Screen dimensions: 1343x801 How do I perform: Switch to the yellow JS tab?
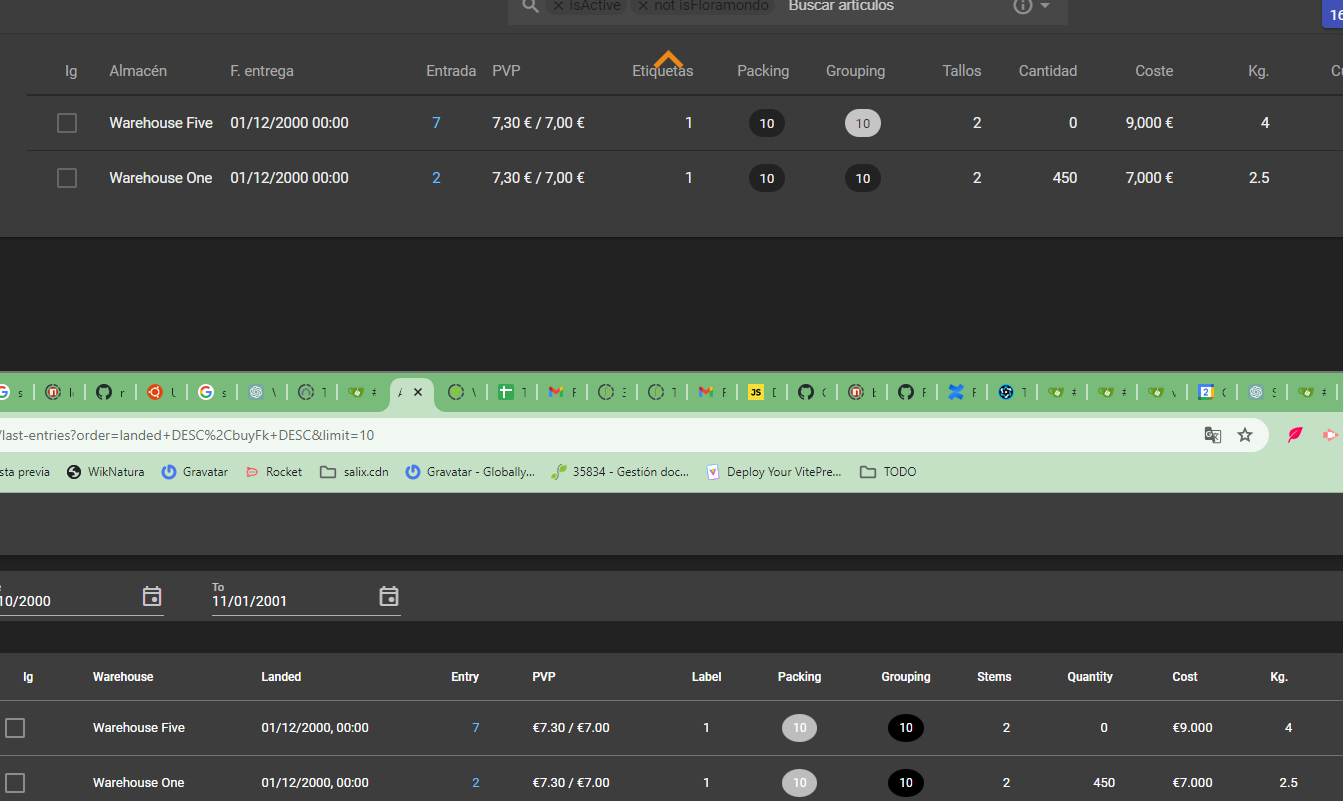point(760,393)
